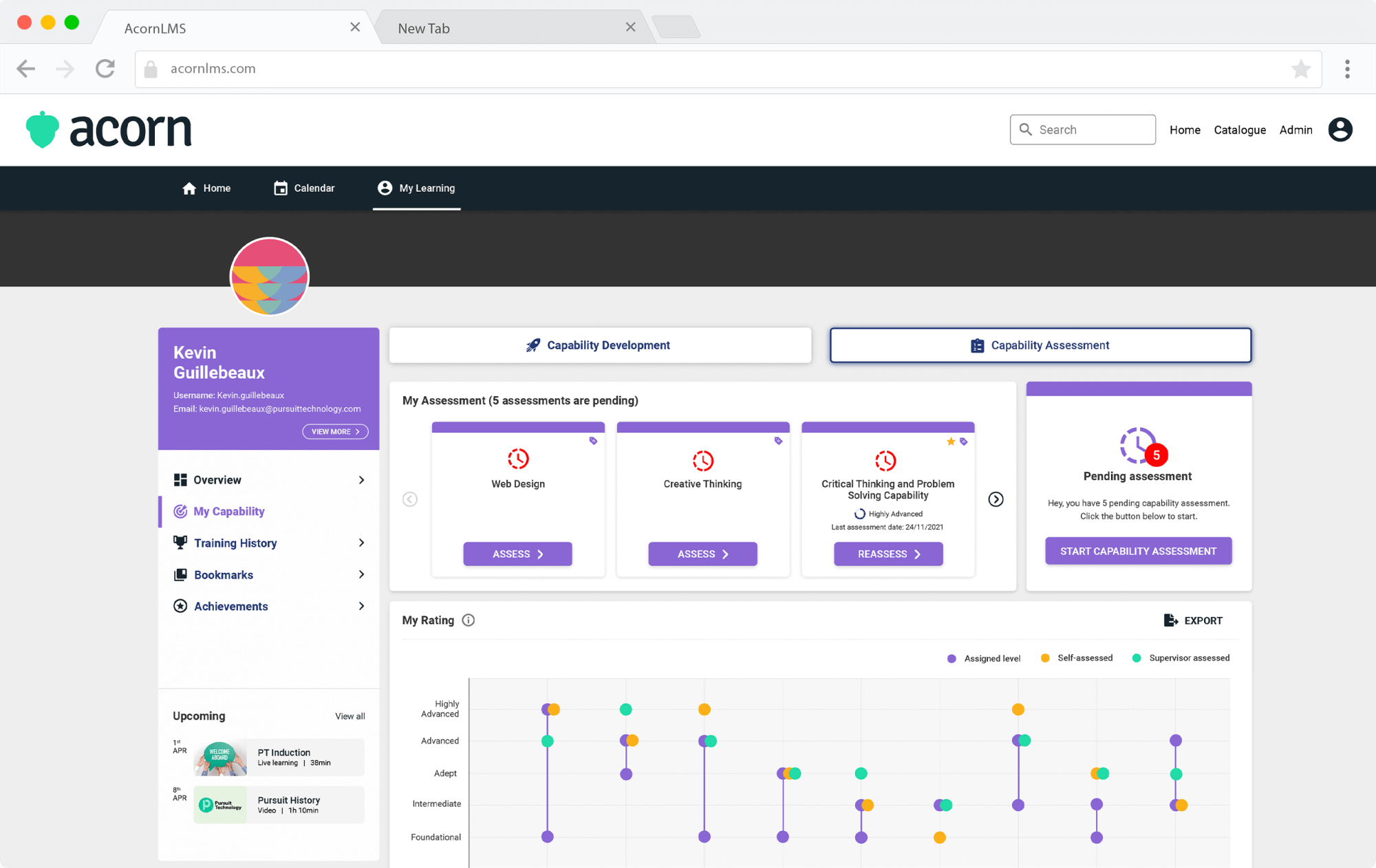The image size is (1376, 868).
Task: Click the Calendar navigation icon
Action: tap(280, 187)
